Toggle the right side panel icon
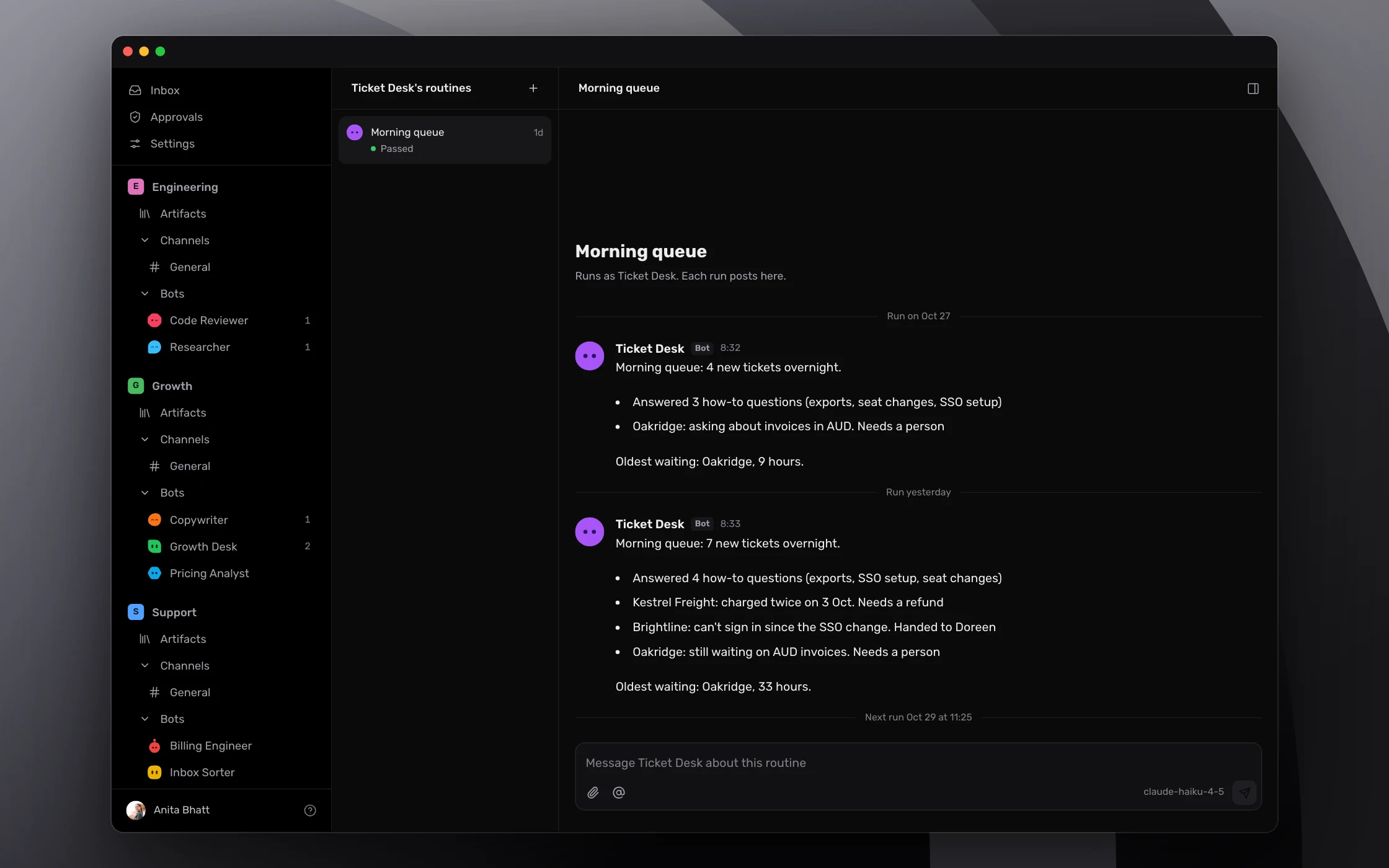The image size is (1389, 868). point(1253,89)
